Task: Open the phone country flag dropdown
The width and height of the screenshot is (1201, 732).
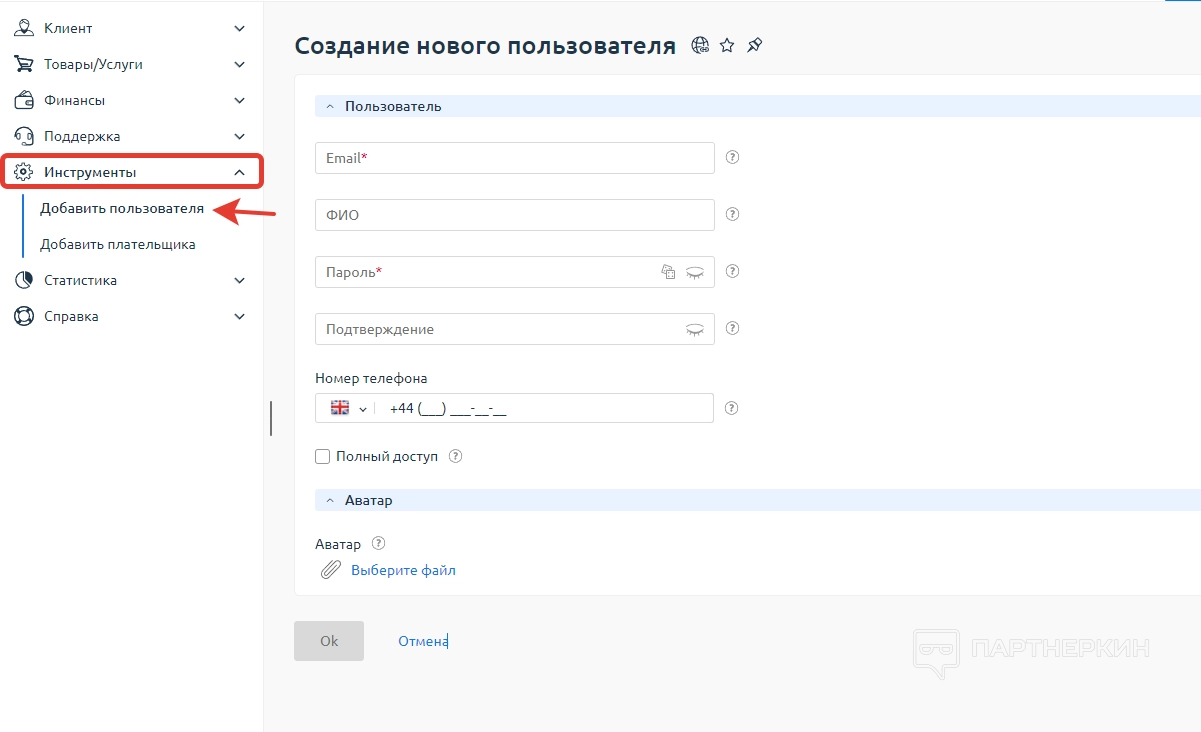Action: (348, 408)
